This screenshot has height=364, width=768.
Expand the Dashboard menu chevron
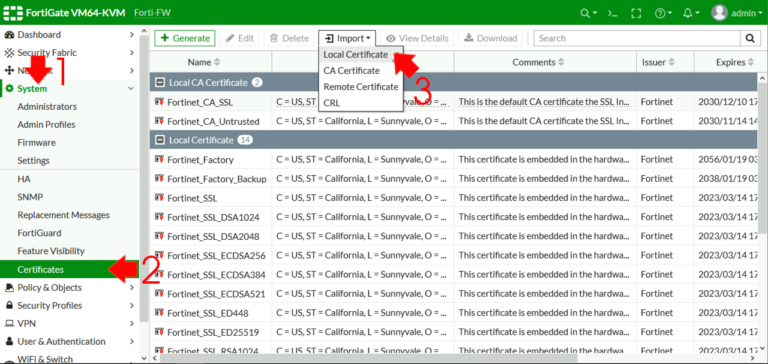(131, 35)
